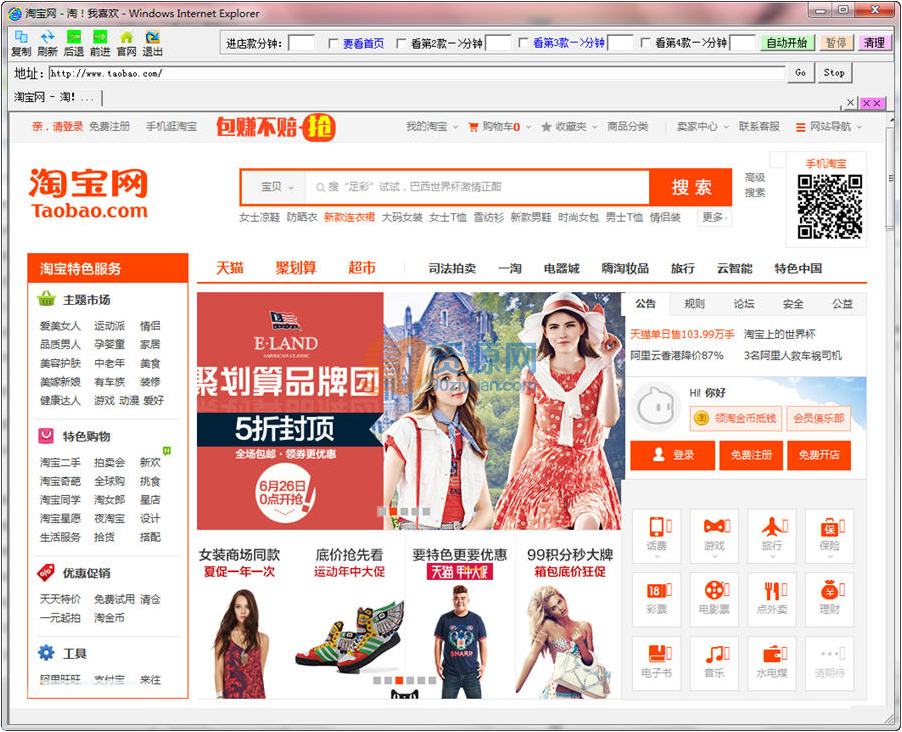The width and height of the screenshot is (902, 732).
Task: Open the 话费 phone top-up icon
Action: click(x=656, y=535)
